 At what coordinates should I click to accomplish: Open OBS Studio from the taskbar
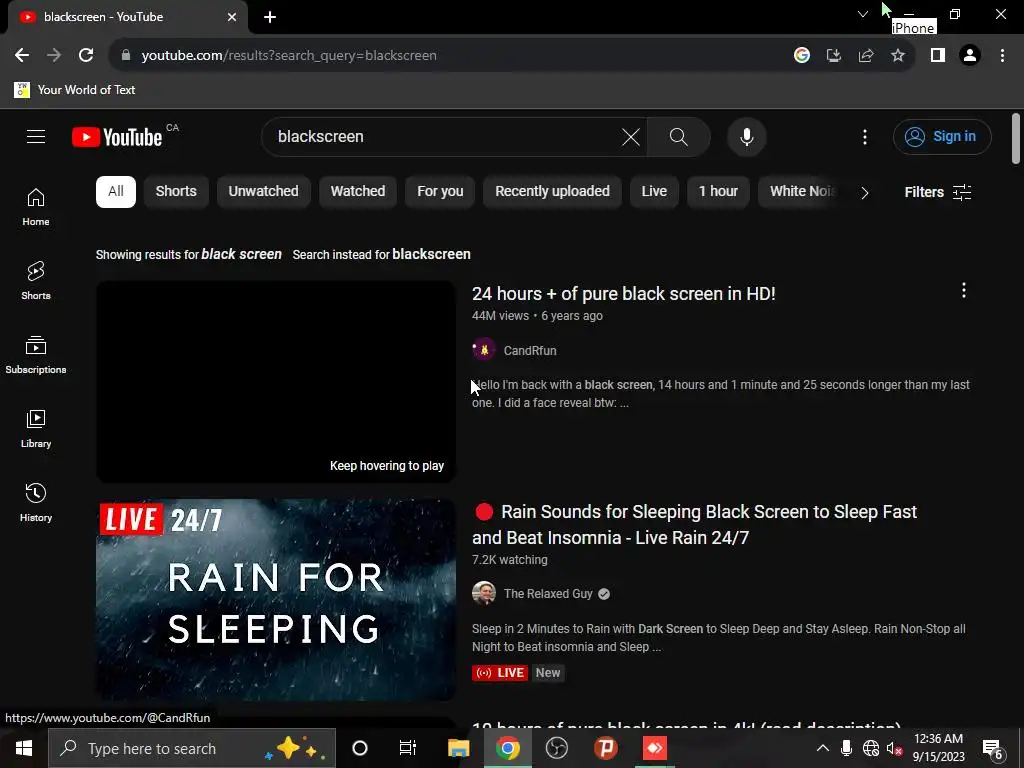tap(556, 748)
